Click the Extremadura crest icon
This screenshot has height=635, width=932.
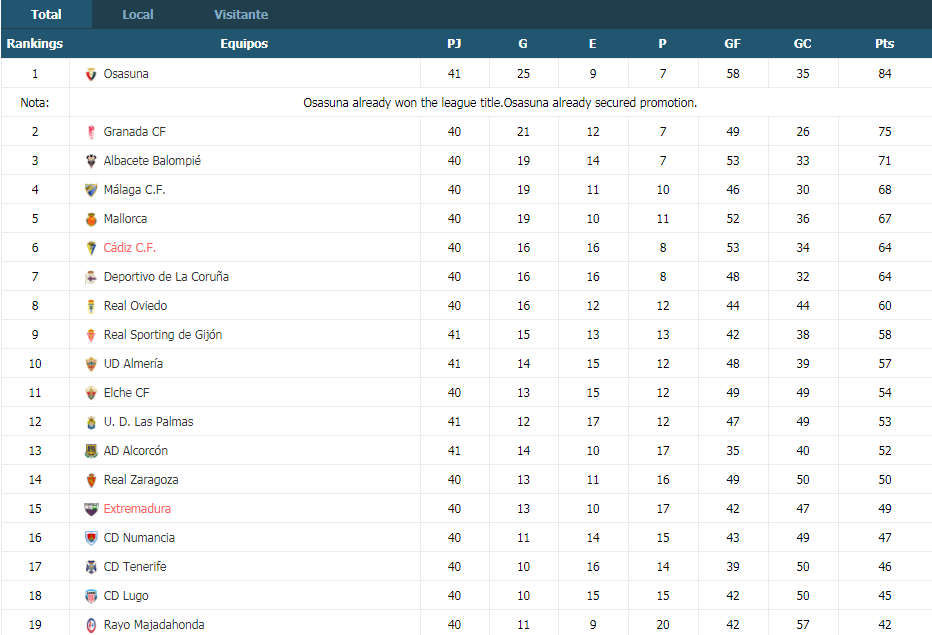tap(91, 509)
